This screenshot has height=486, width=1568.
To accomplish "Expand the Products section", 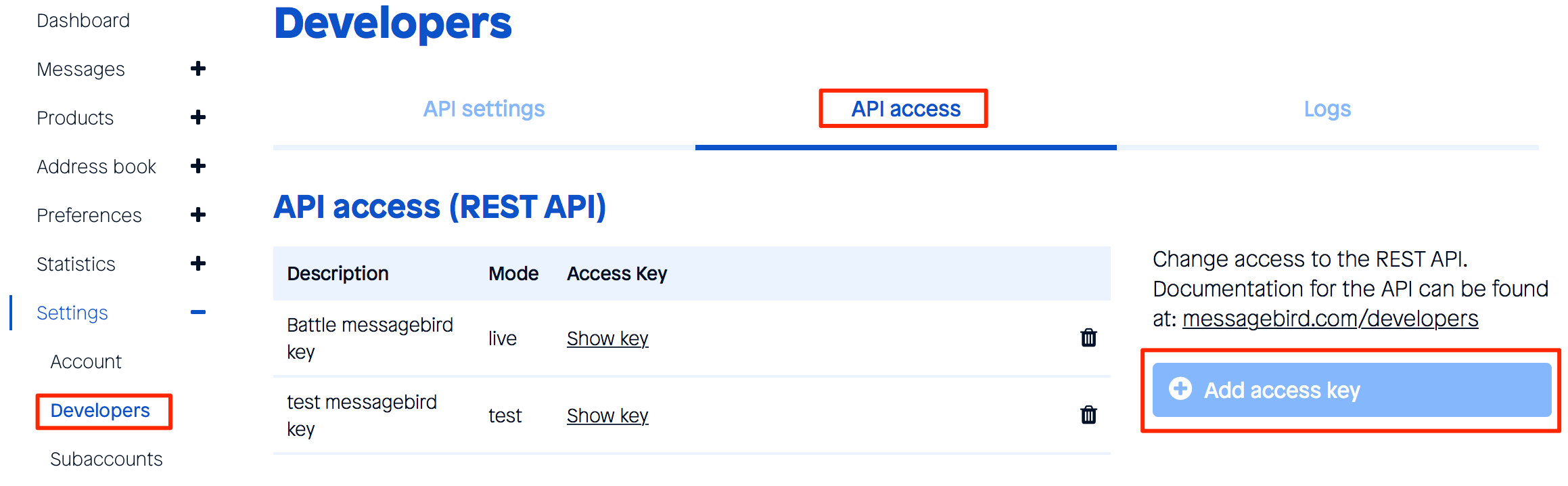I will pos(198,117).
